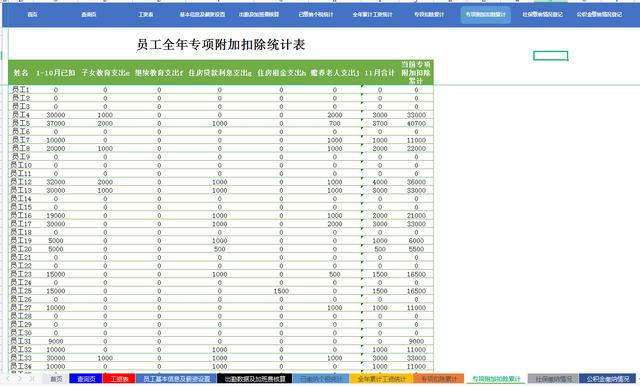Open the 查询页 button in top navigation bar

pyautogui.click(x=89, y=14)
